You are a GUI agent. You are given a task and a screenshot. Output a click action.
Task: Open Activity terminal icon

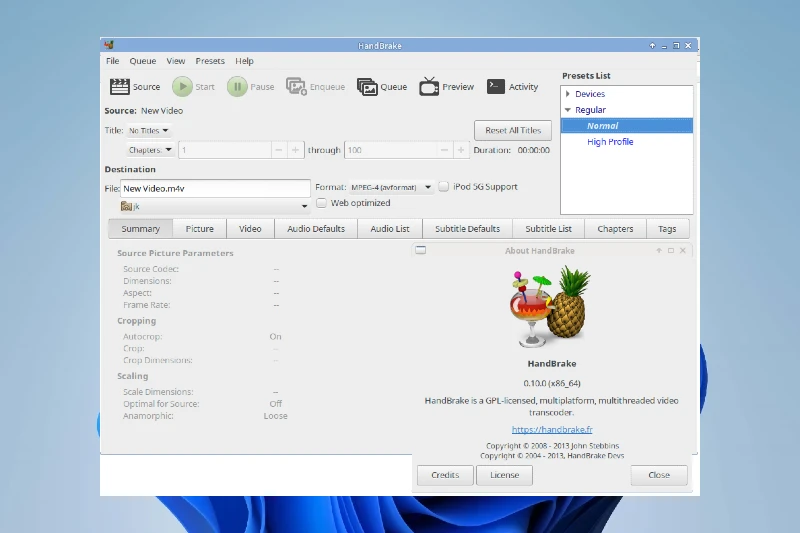496,87
